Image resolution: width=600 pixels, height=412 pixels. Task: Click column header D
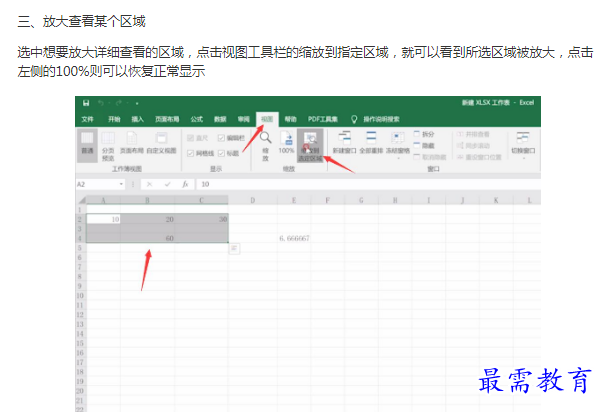pos(253,200)
